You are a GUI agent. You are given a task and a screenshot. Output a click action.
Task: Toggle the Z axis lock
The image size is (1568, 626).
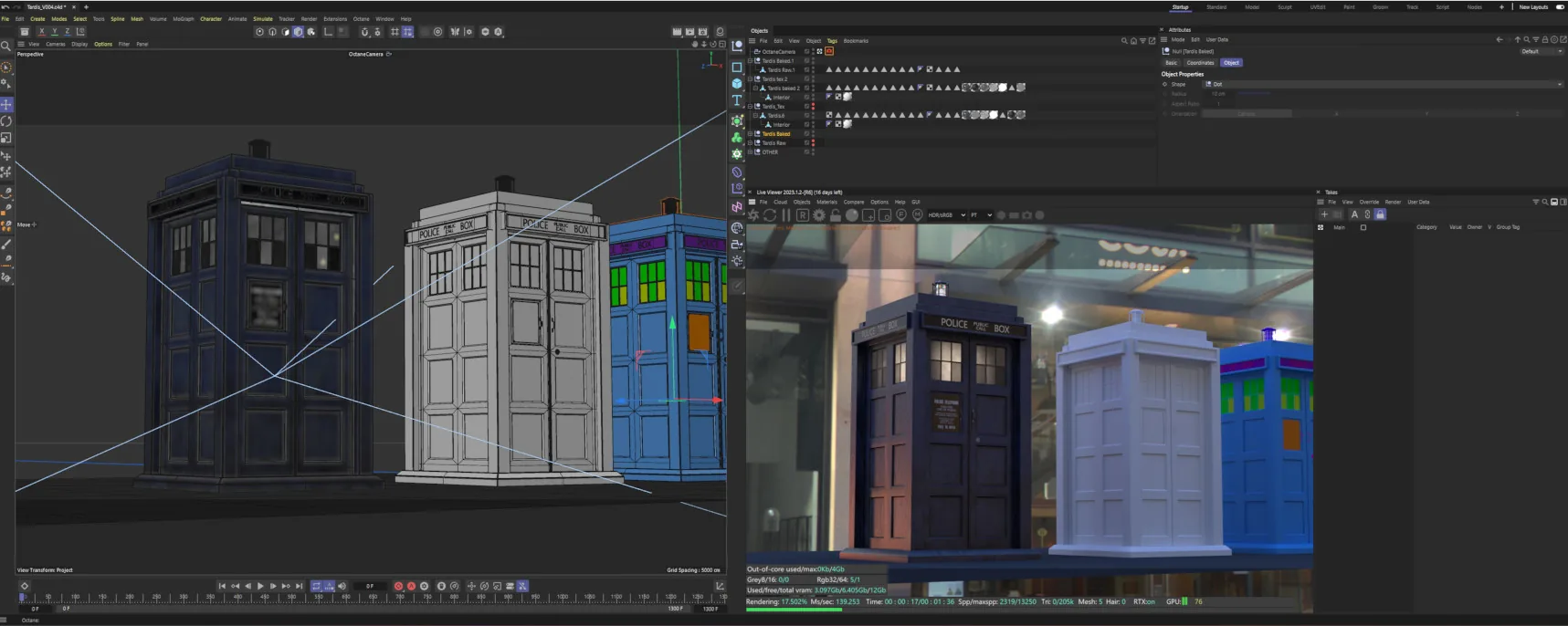(67, 32)
